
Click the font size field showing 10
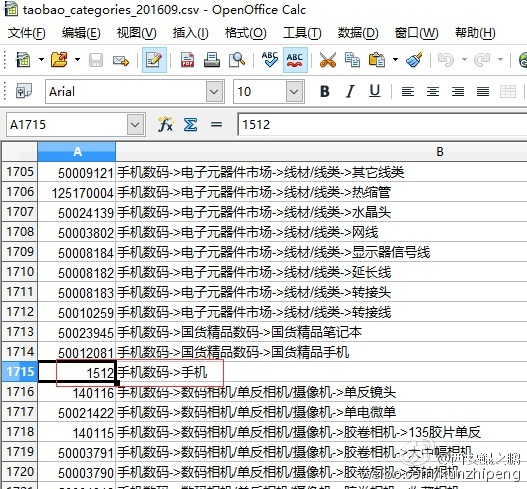coord(259,91)
